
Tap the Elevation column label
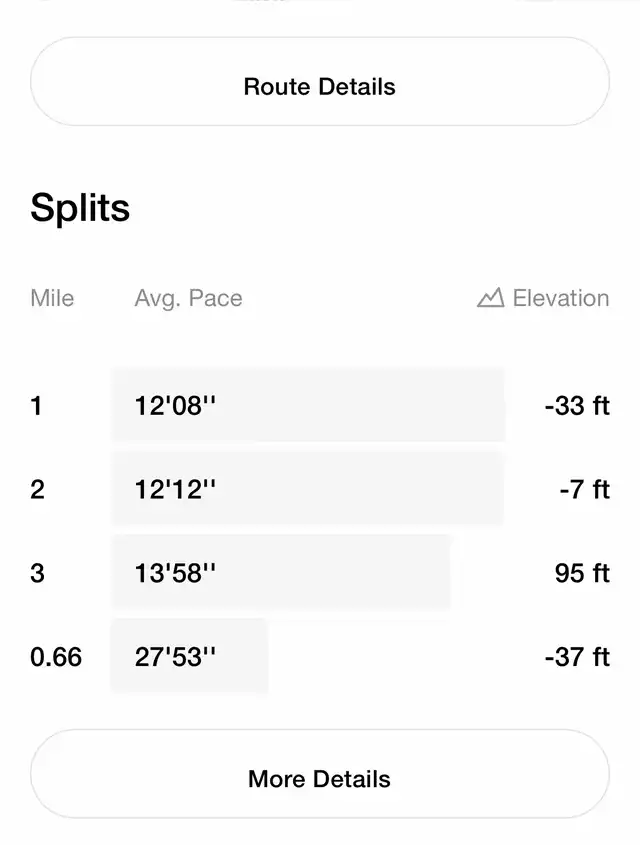560,298
